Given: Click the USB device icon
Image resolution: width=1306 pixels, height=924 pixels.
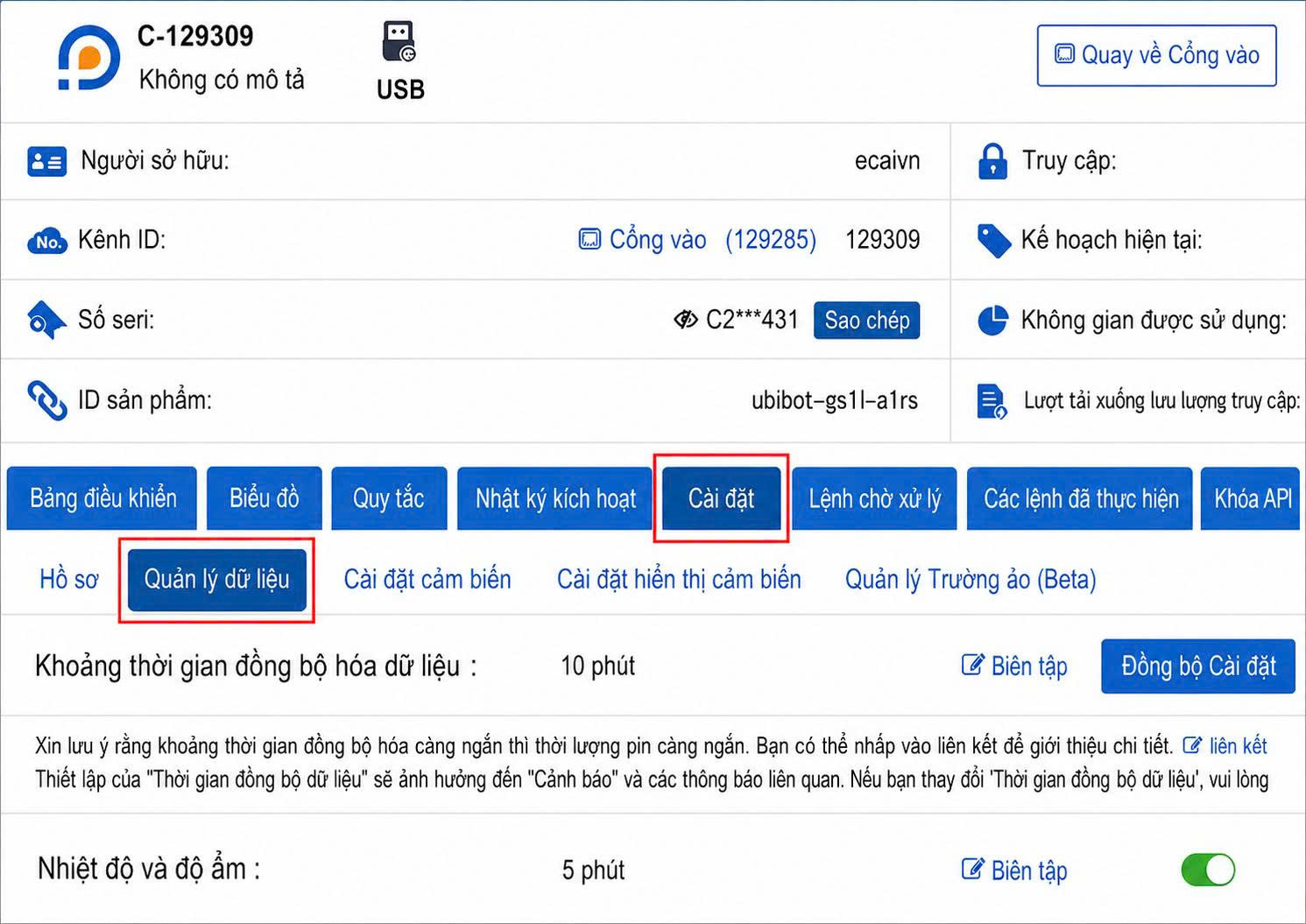Looking at the screenshot, I should (399, 41).
